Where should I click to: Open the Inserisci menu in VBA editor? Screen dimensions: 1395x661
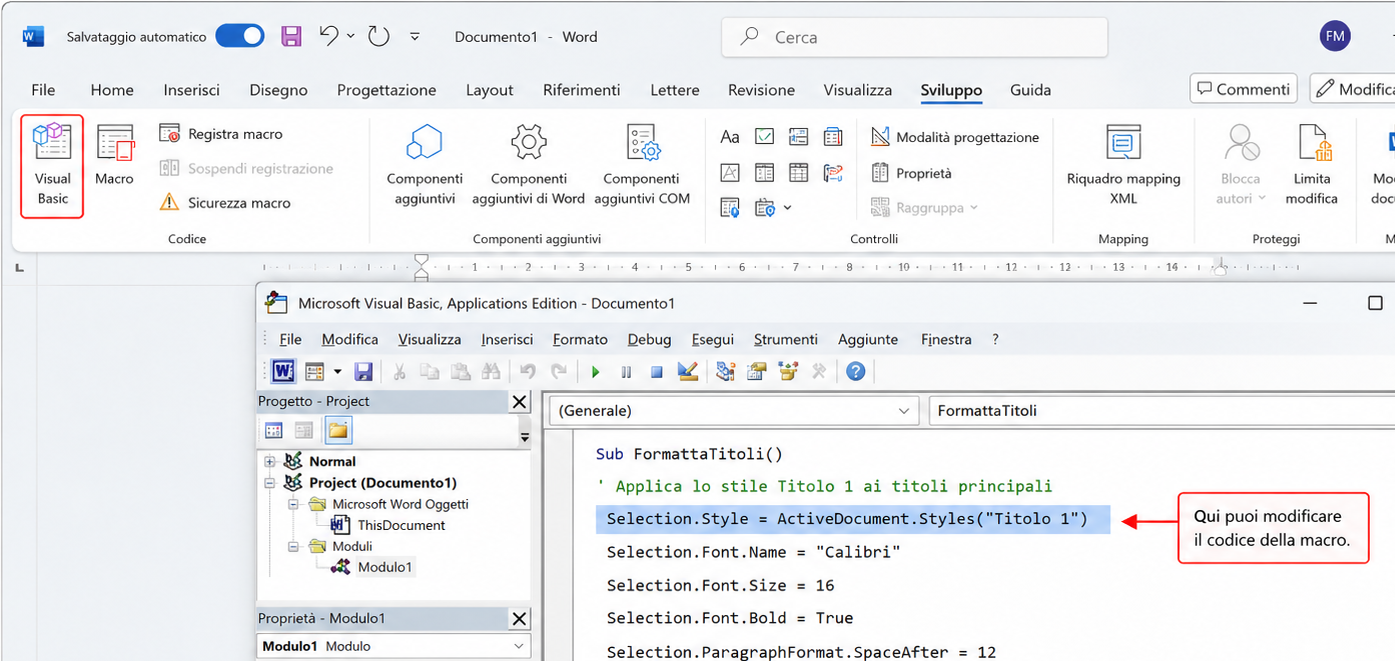[507, 339]
